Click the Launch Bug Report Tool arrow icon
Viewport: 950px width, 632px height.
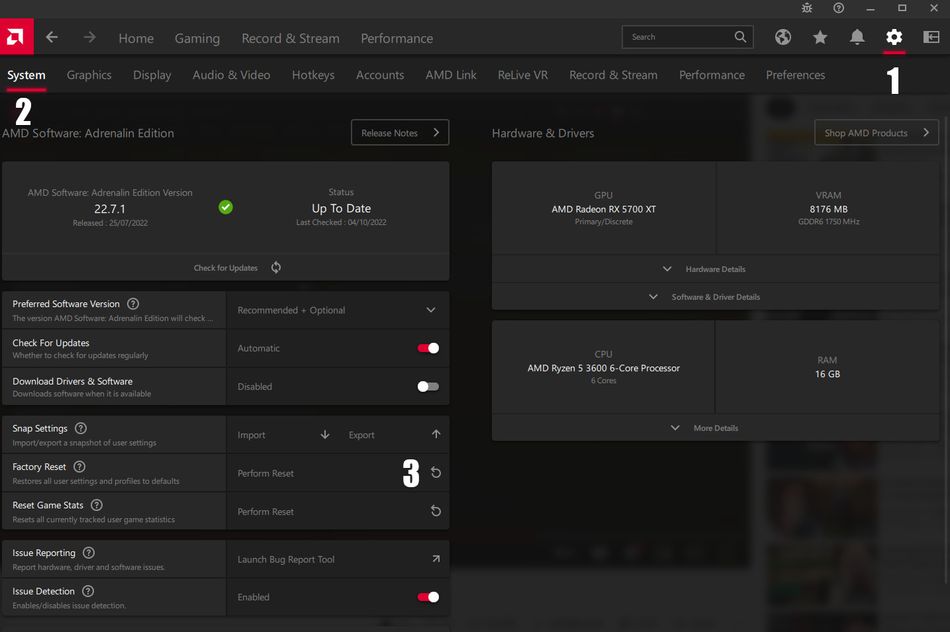pos(436,559)
